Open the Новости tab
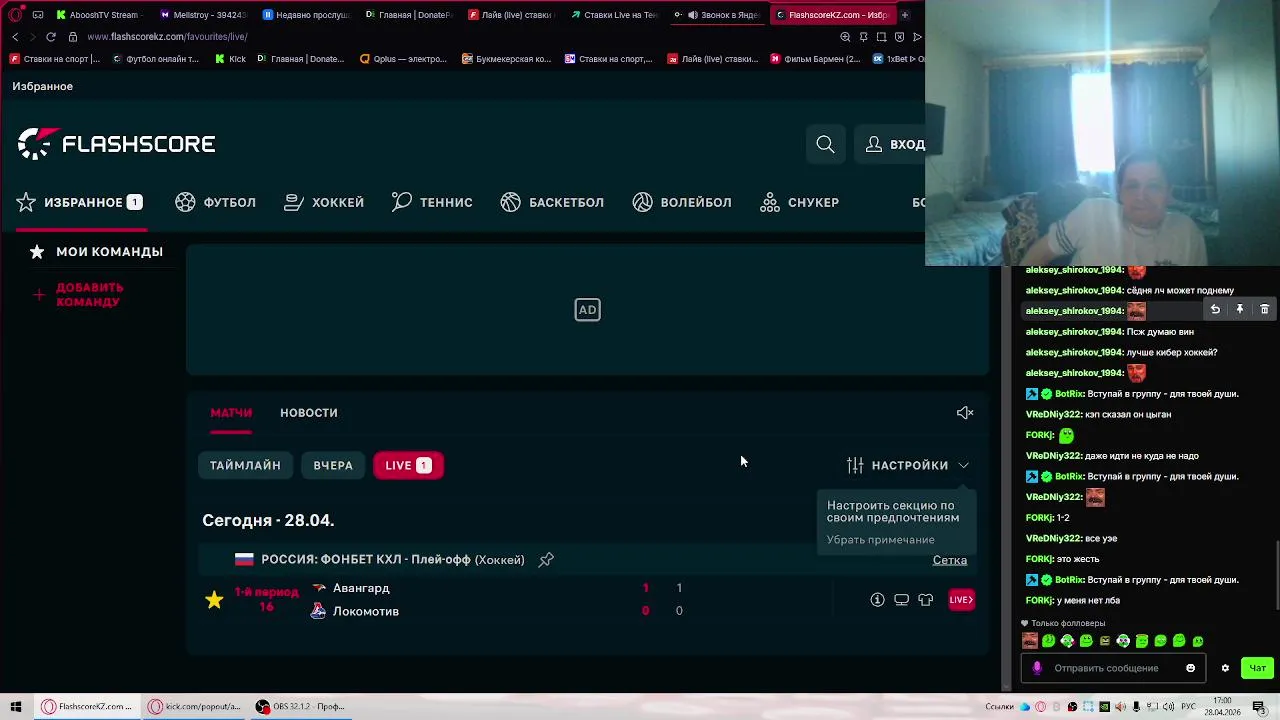This screenshot has height=720, width=1280. tap(309, 413)
